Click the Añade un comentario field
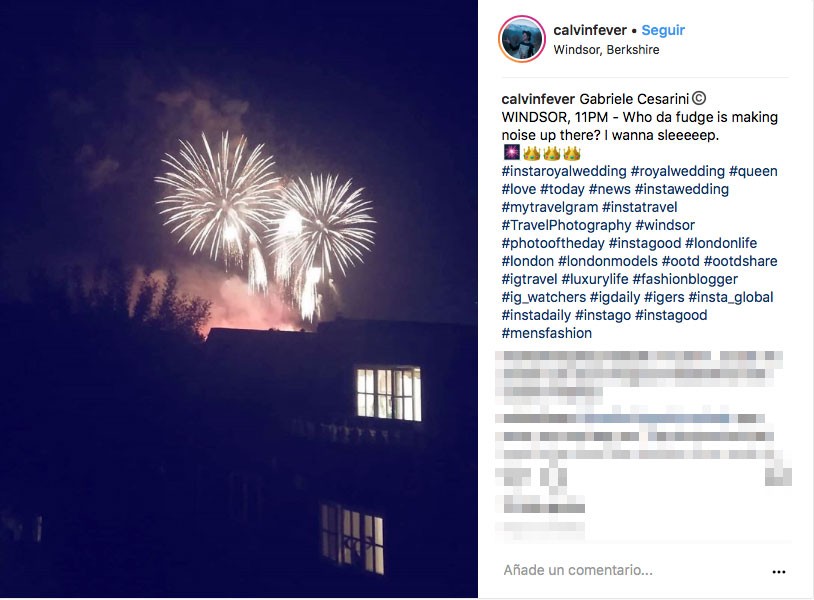This screenshot has height=600, width=814. coord(633,570)
